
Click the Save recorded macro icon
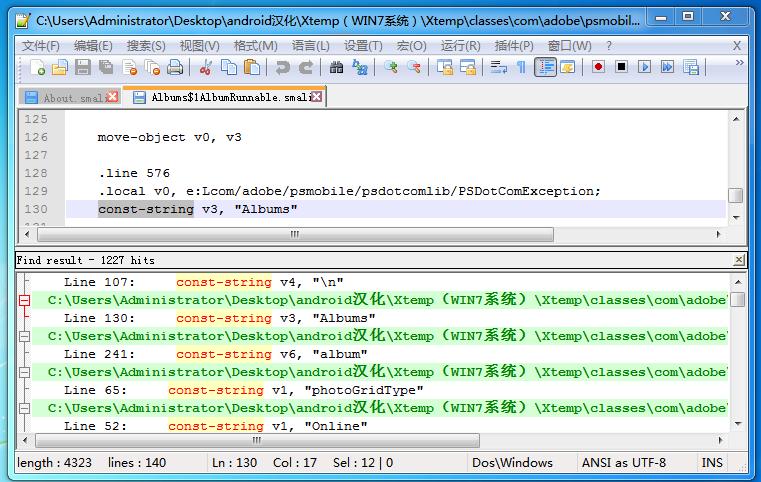691,67
